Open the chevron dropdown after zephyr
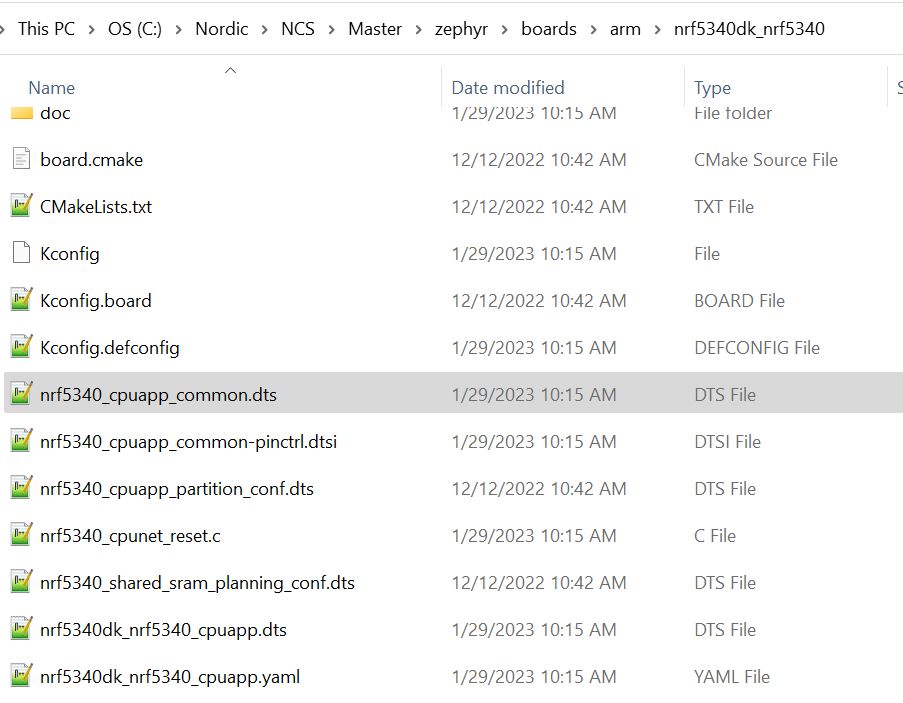 [x=504, y=29]
